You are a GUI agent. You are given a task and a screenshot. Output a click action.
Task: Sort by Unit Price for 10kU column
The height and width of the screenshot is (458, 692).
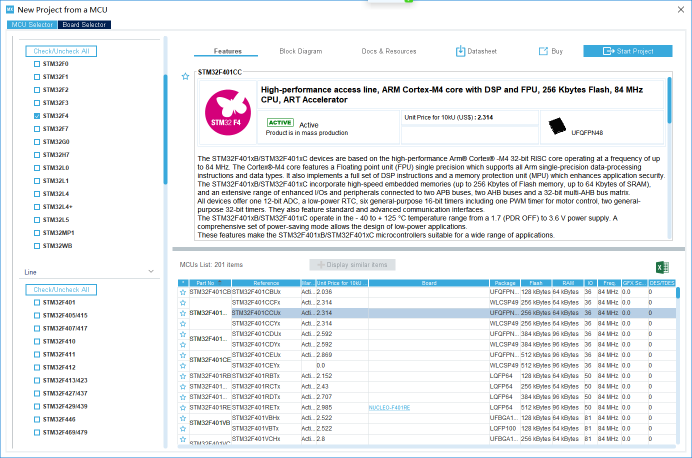pos(342,283)
